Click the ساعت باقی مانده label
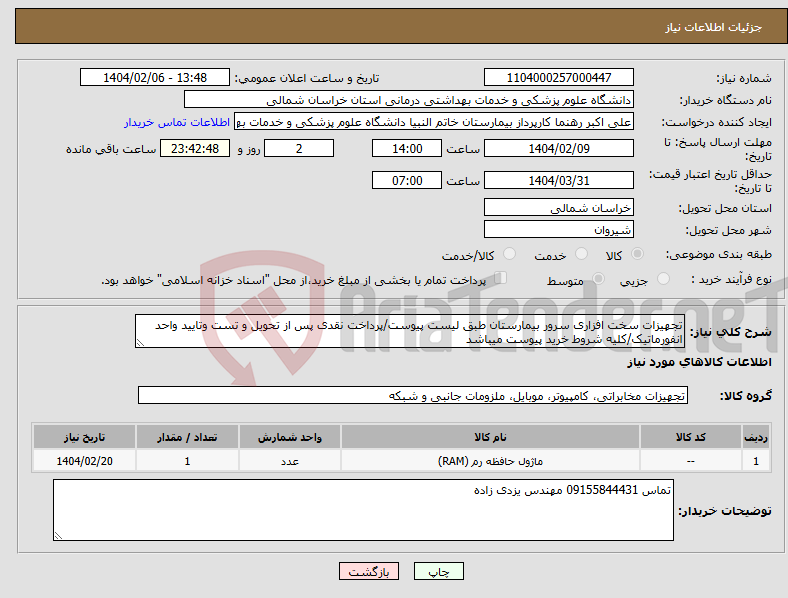788x598 pixels. click(111, 149)
